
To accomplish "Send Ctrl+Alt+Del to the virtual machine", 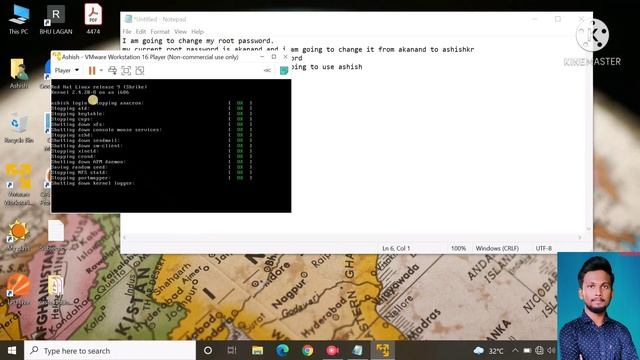I will 112,71.
